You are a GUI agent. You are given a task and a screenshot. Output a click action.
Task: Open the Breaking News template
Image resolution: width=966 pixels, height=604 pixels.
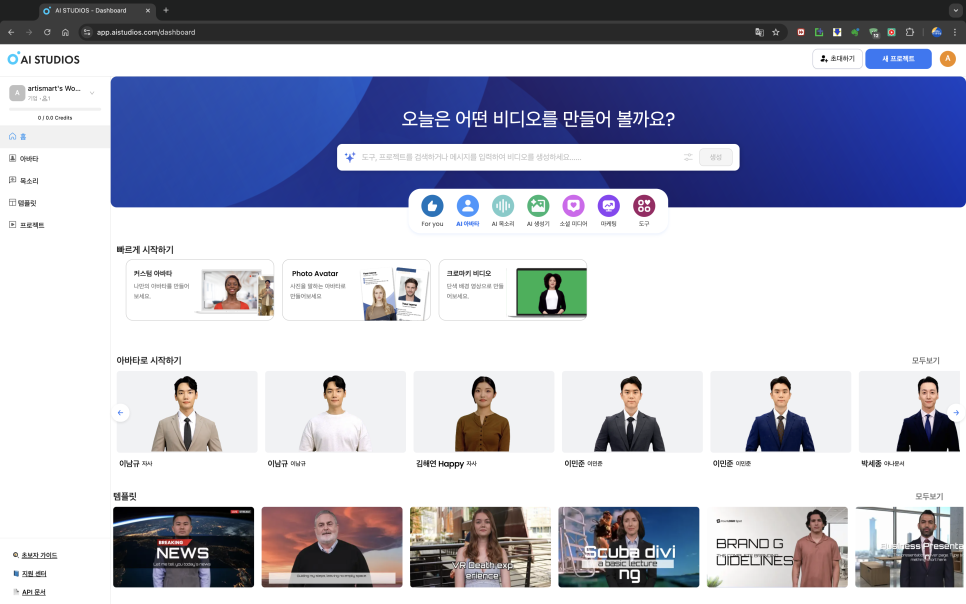click(x=184, y=547)
